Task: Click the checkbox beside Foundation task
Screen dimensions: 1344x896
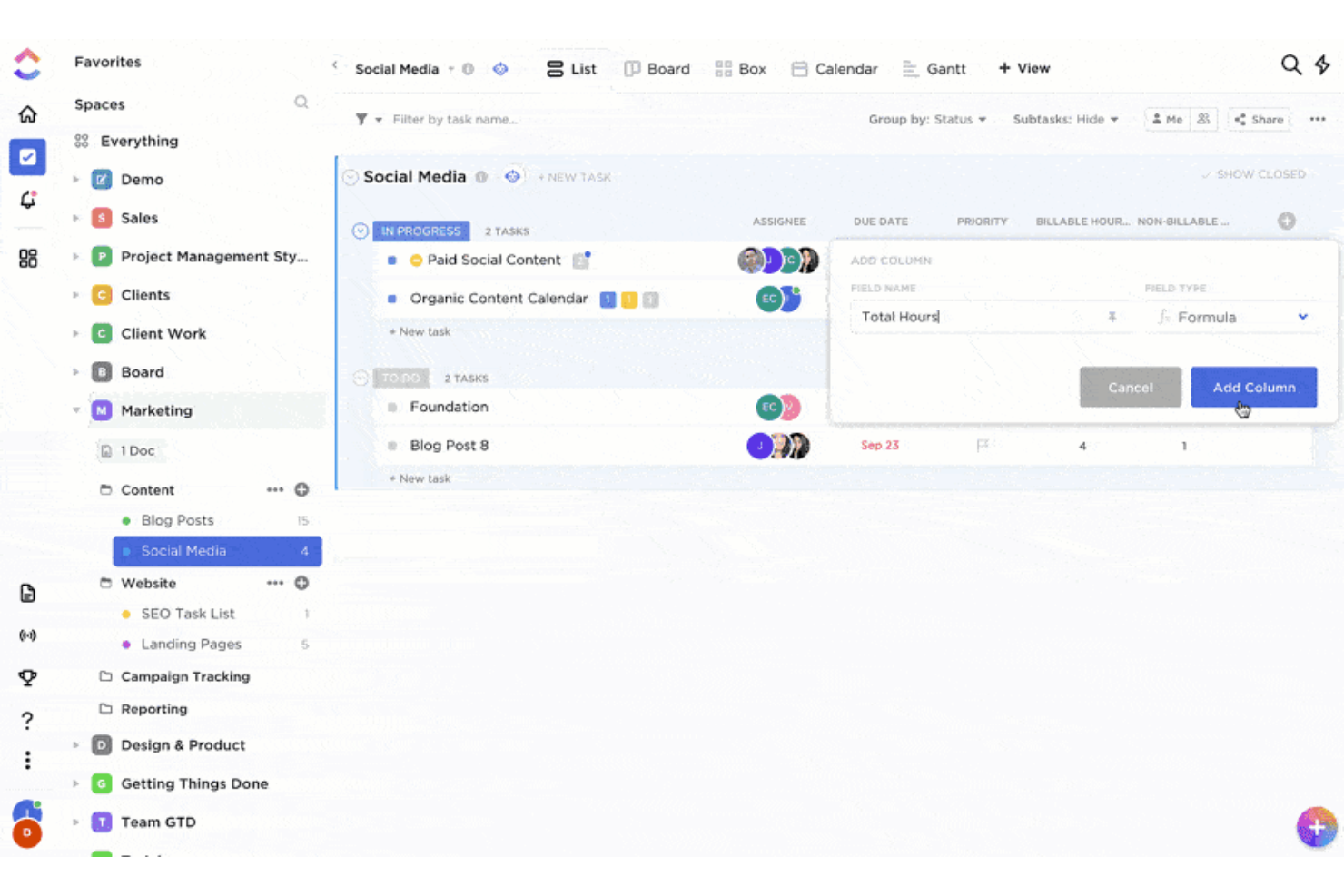Action: (391, 407)
